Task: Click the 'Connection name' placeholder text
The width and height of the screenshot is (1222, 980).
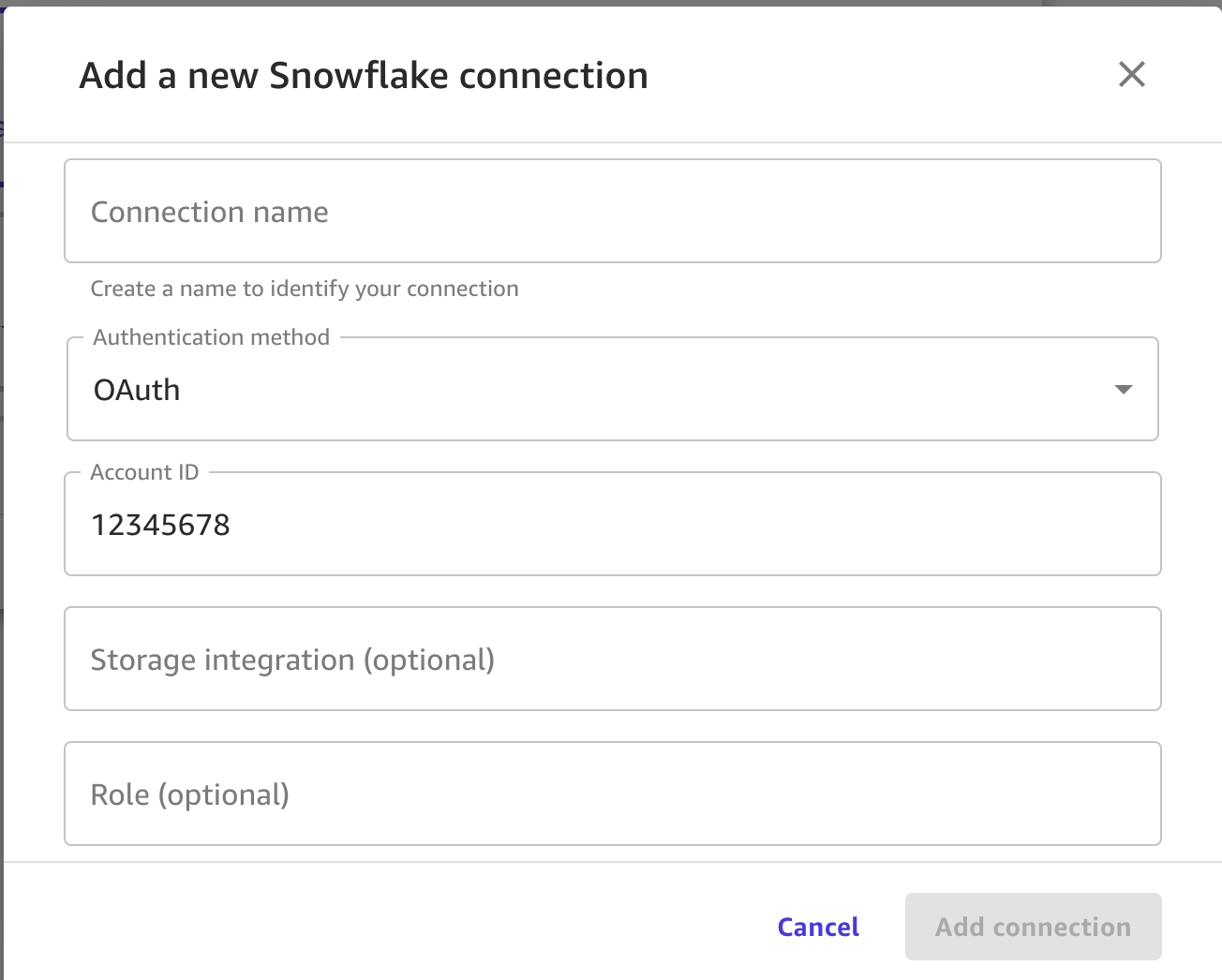Action: 210,213
